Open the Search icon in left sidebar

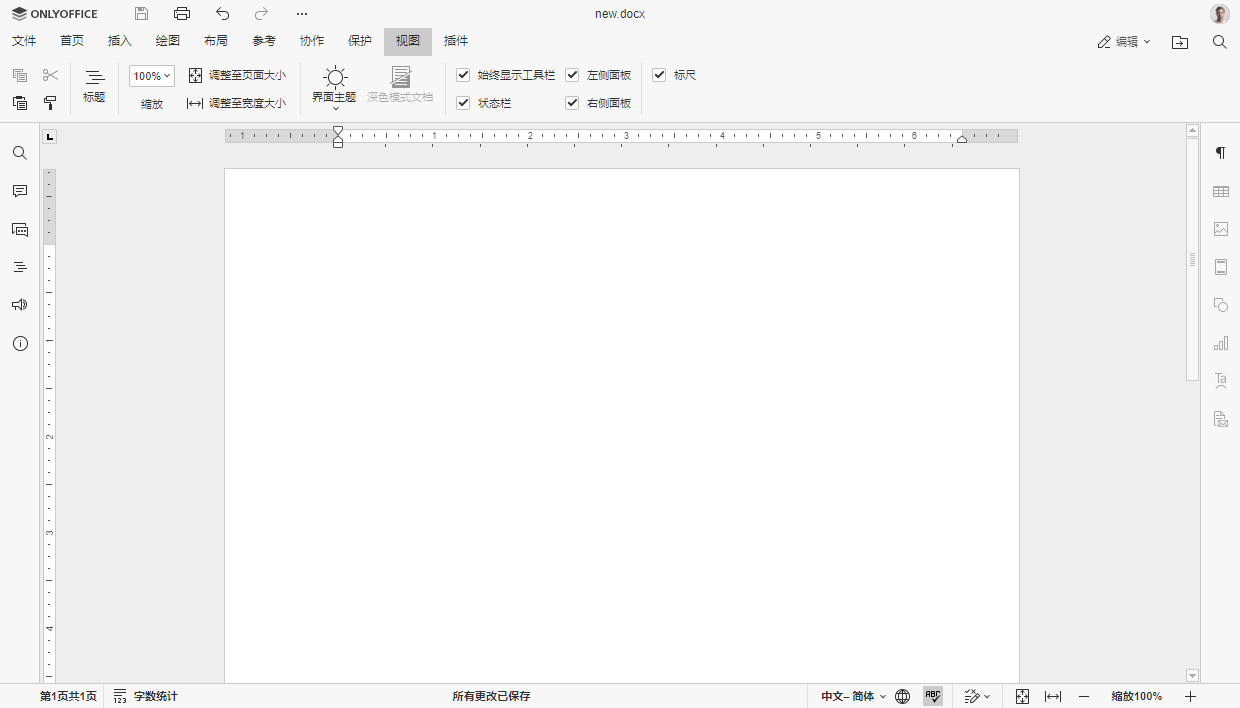[20, 153]
